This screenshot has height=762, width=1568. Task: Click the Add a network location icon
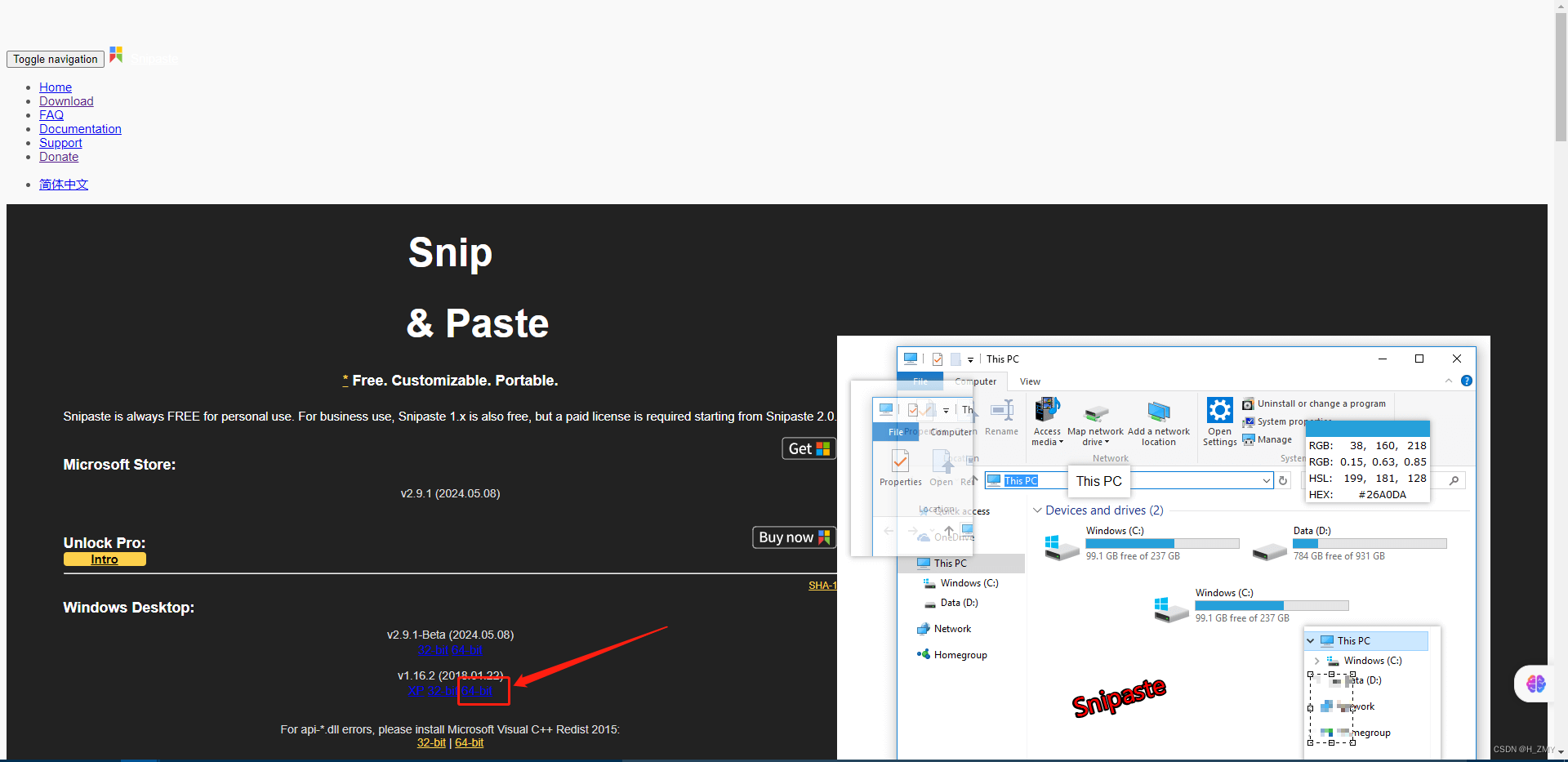(1159, 411)
